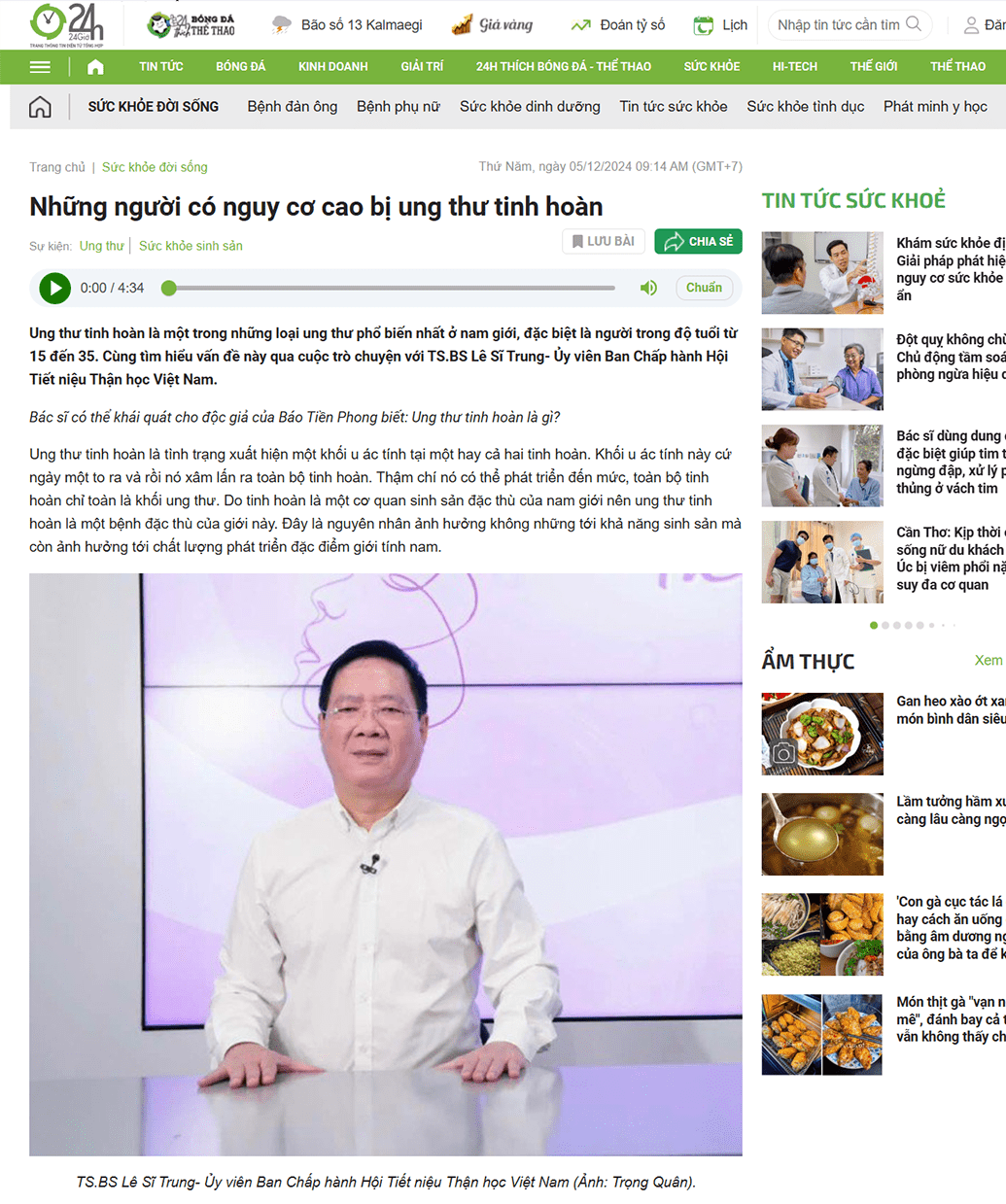
Task: Select first carousel dot under health news
Action: [x=874, y=625]
